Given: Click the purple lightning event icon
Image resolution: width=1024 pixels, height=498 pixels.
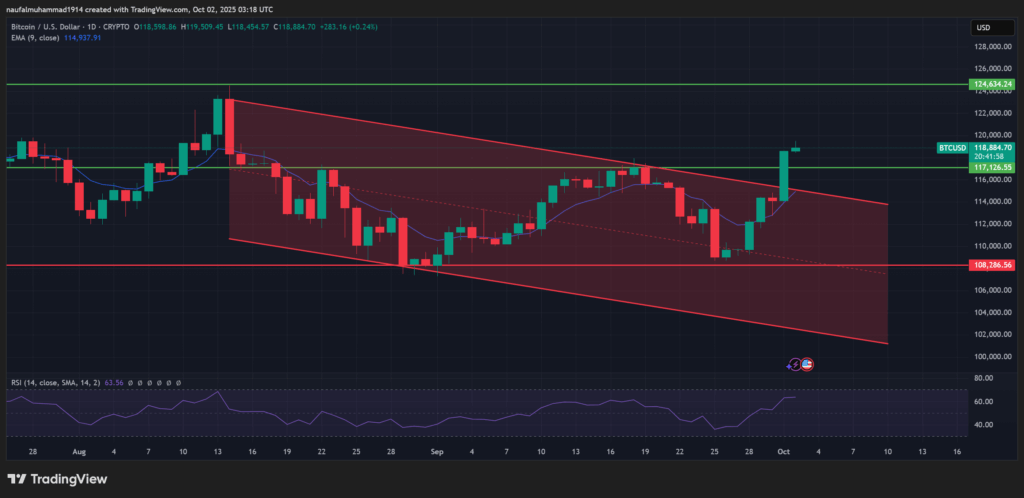Looking at the screenshot, I should point(795,365).
